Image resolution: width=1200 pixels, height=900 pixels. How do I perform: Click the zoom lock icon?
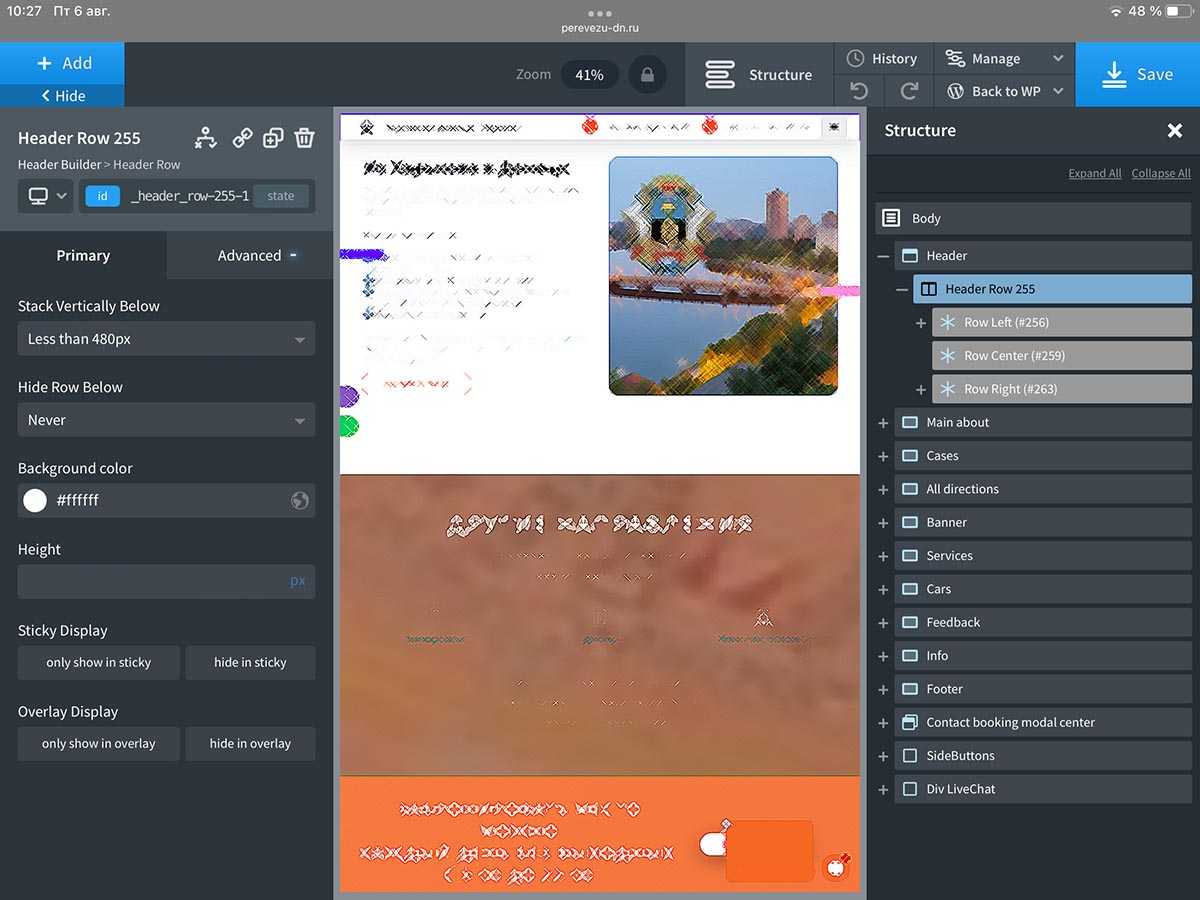tap(648, 75)
